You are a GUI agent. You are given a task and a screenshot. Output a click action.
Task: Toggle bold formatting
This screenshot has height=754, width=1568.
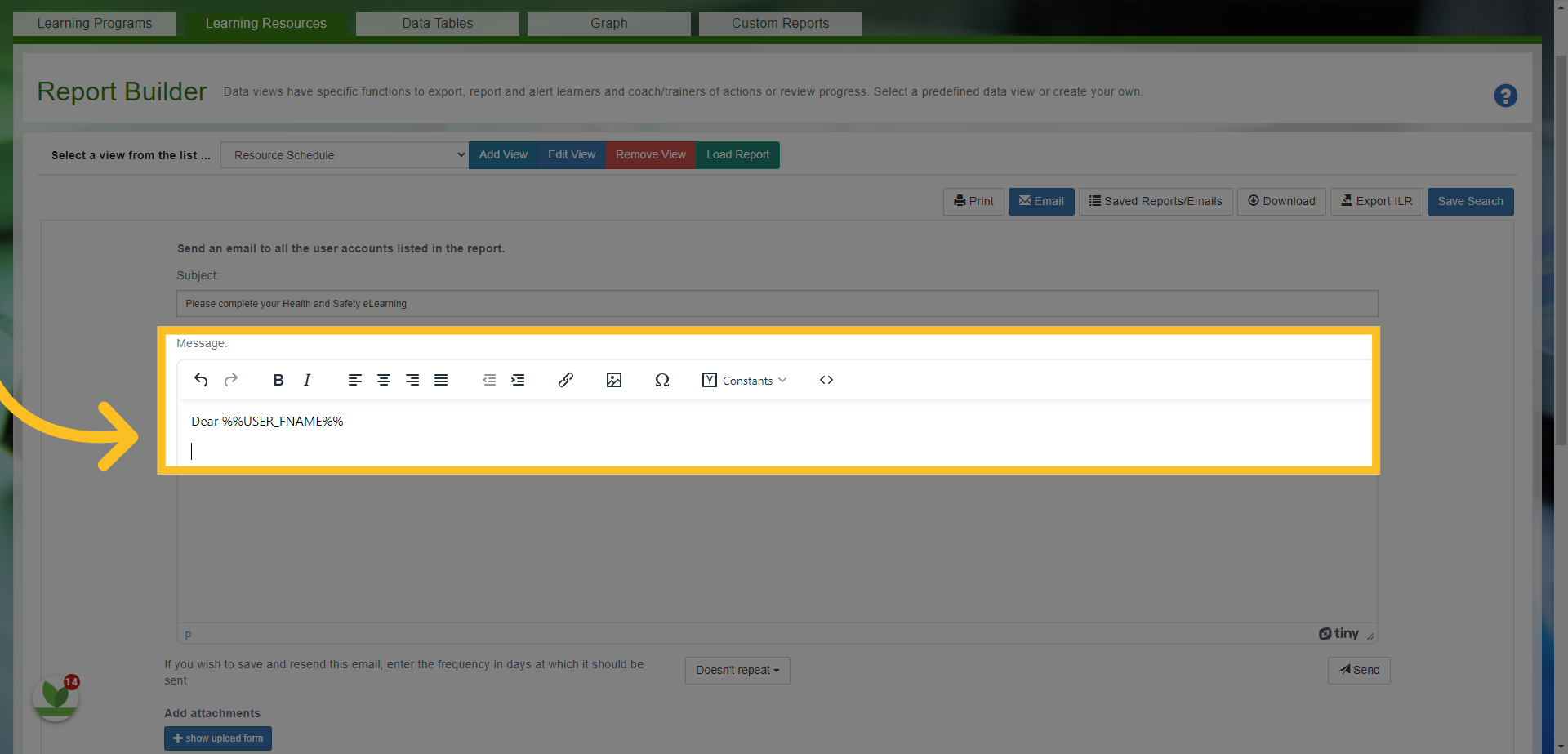point(278,380)
